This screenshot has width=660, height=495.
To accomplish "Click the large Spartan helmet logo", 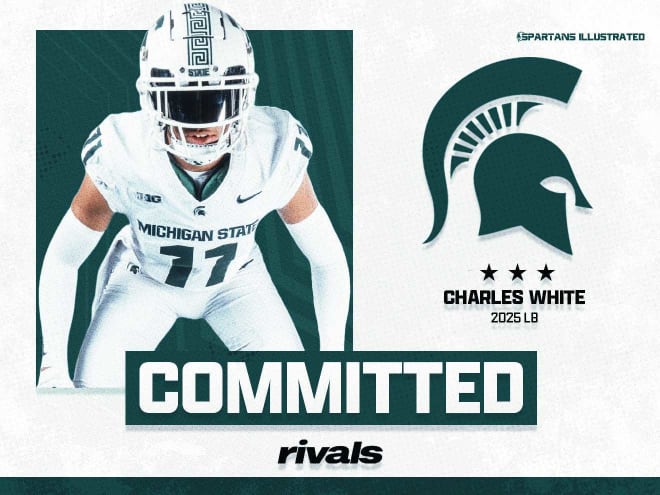I will (x=507, y=156).
